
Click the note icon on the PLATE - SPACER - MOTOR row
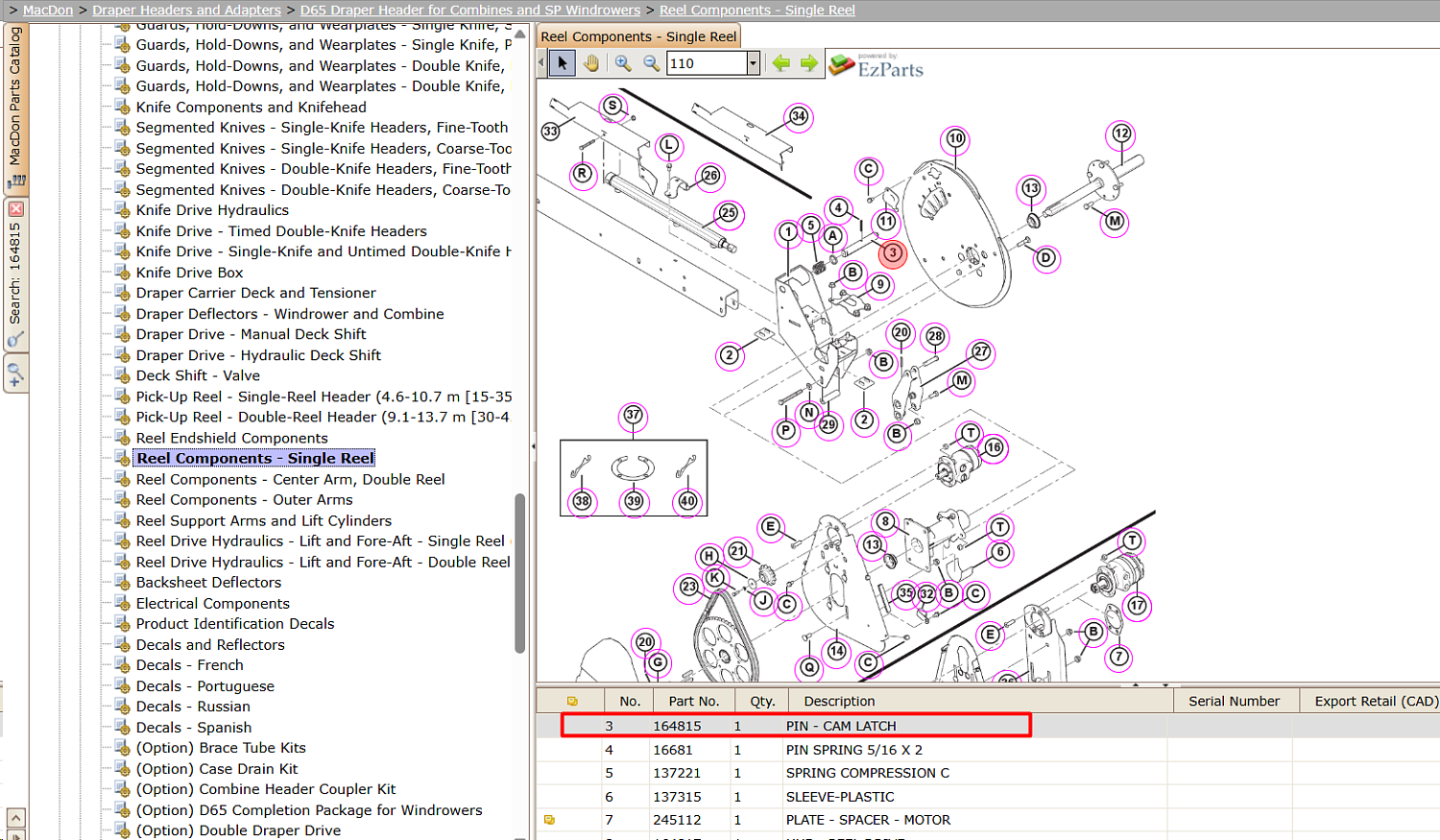550,820
